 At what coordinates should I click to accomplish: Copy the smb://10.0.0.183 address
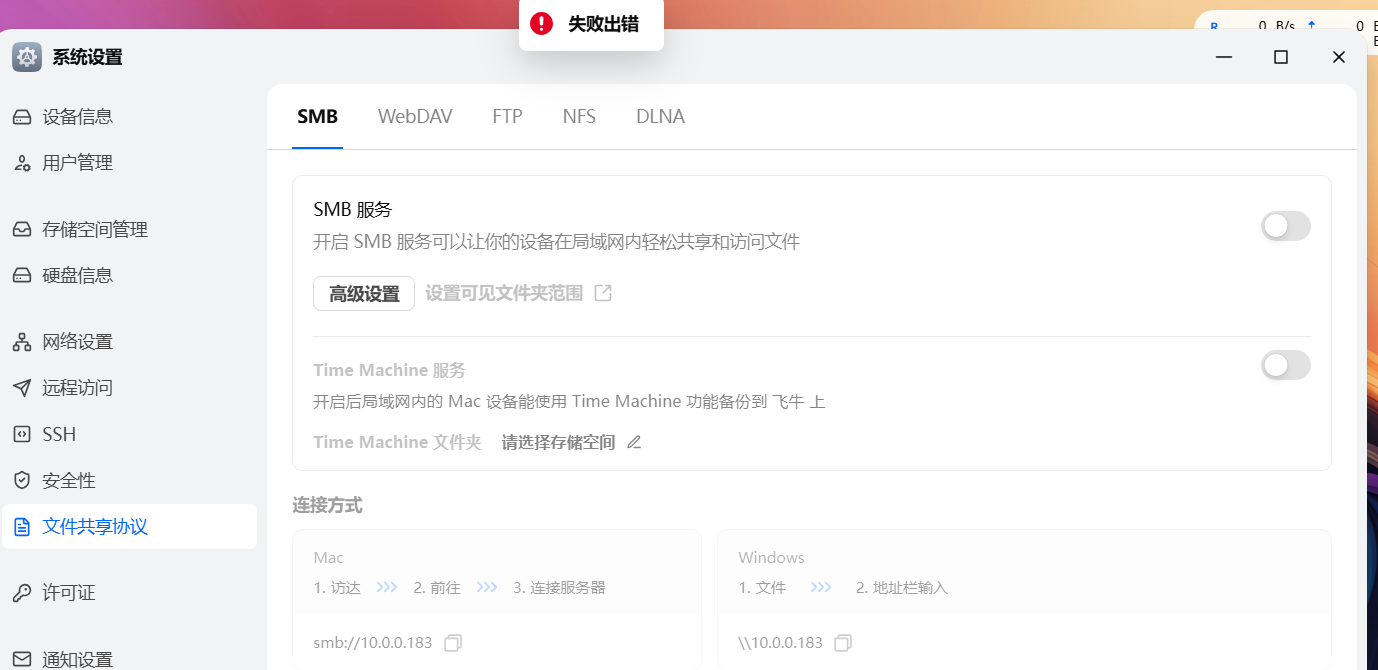pos(453,643)
